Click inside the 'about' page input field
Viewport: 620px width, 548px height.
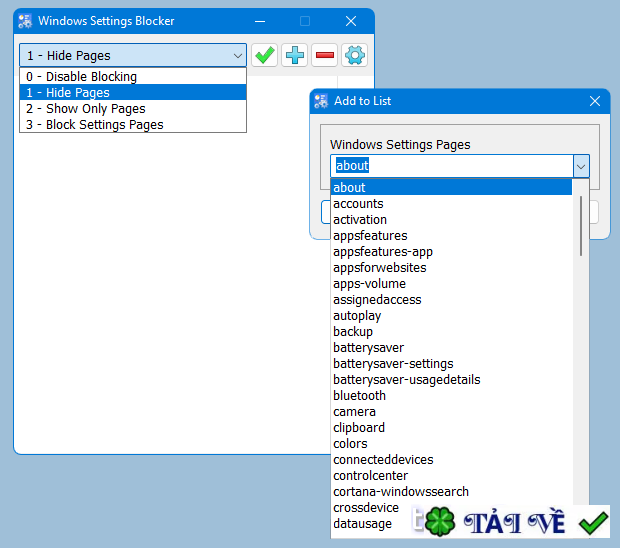tap(452, 166)
